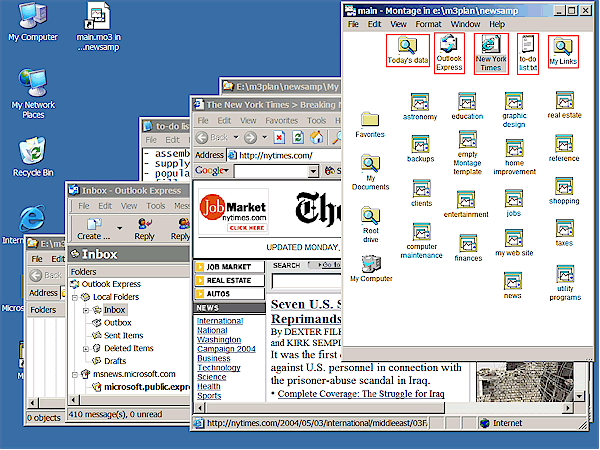Expand the Inbox tree node
Image resolution: width=600 pixels, height=450 pixels.
[x=86, y=310]
